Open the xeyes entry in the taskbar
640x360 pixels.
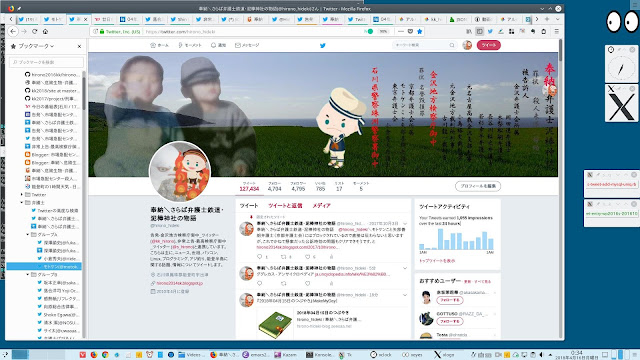[412, 355]
